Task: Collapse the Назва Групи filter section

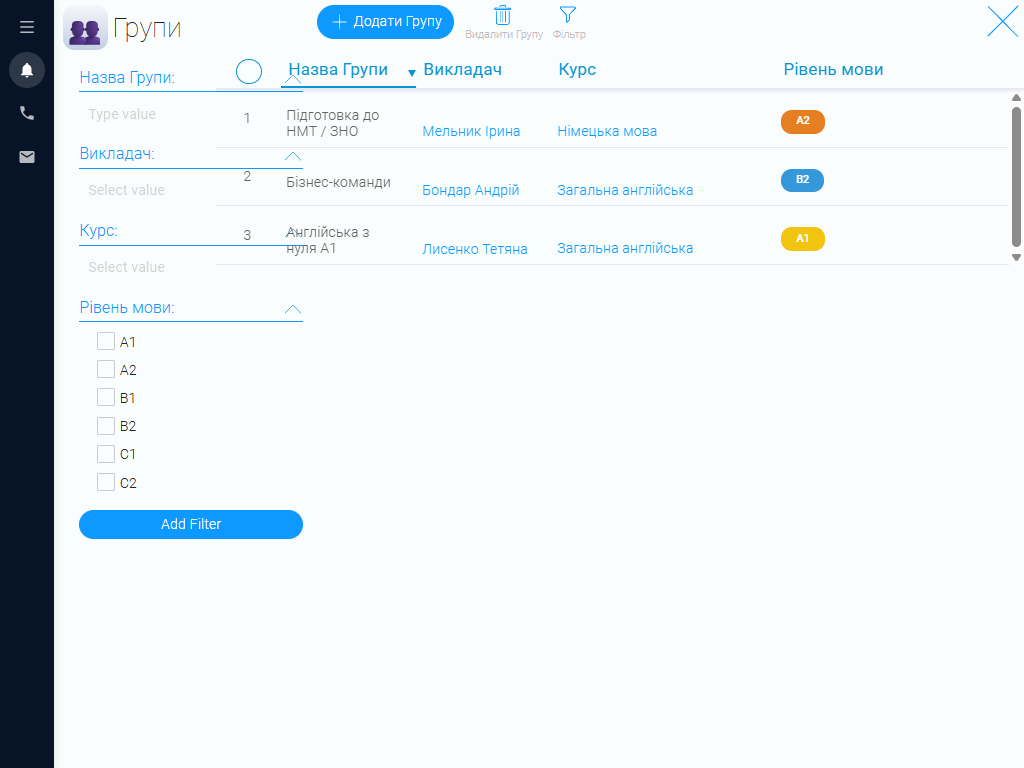Action: pyautogui.click(x=293, y=79)
